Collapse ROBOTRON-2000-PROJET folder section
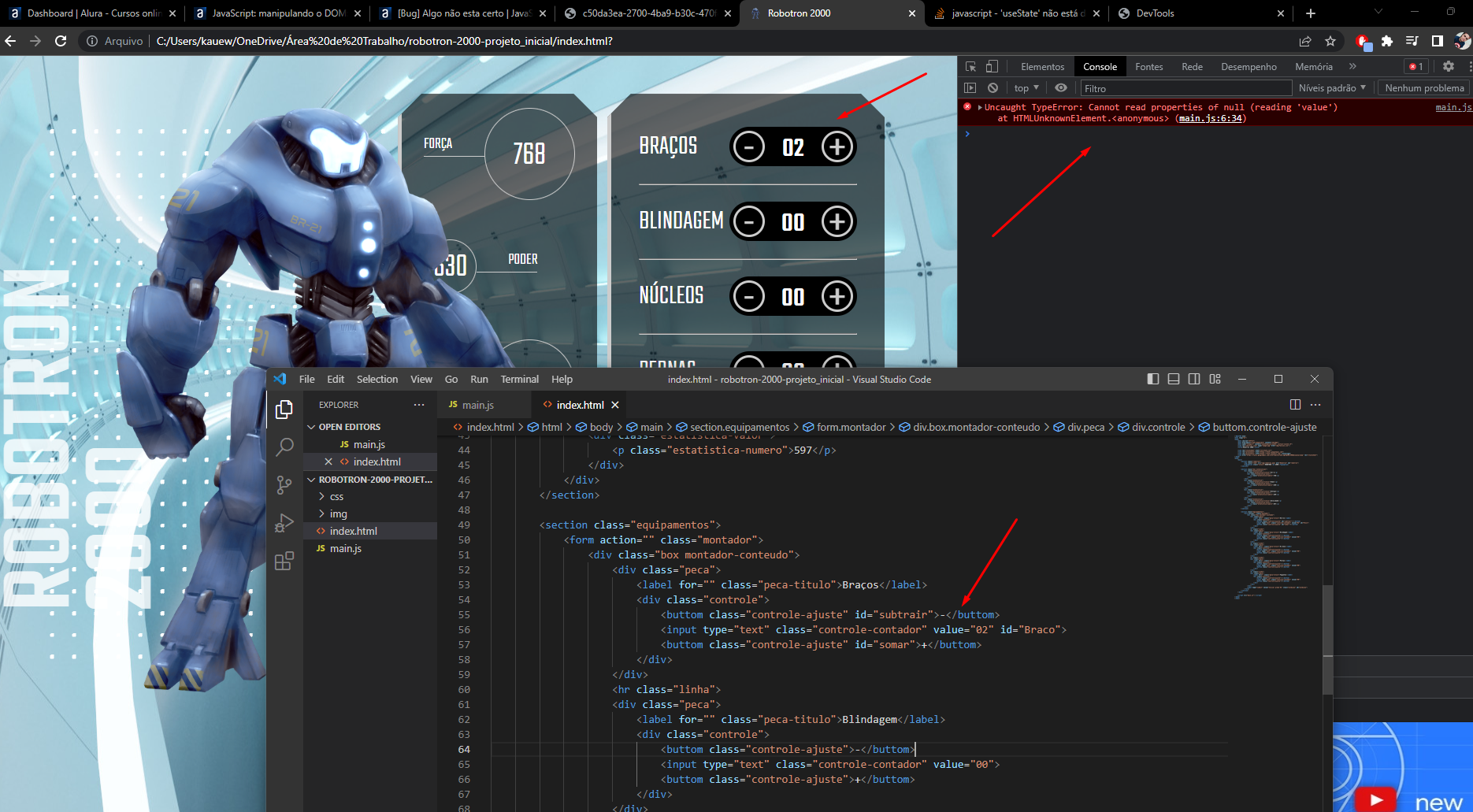The height and width of the screenshot is (812, 1473). point(312,480)
